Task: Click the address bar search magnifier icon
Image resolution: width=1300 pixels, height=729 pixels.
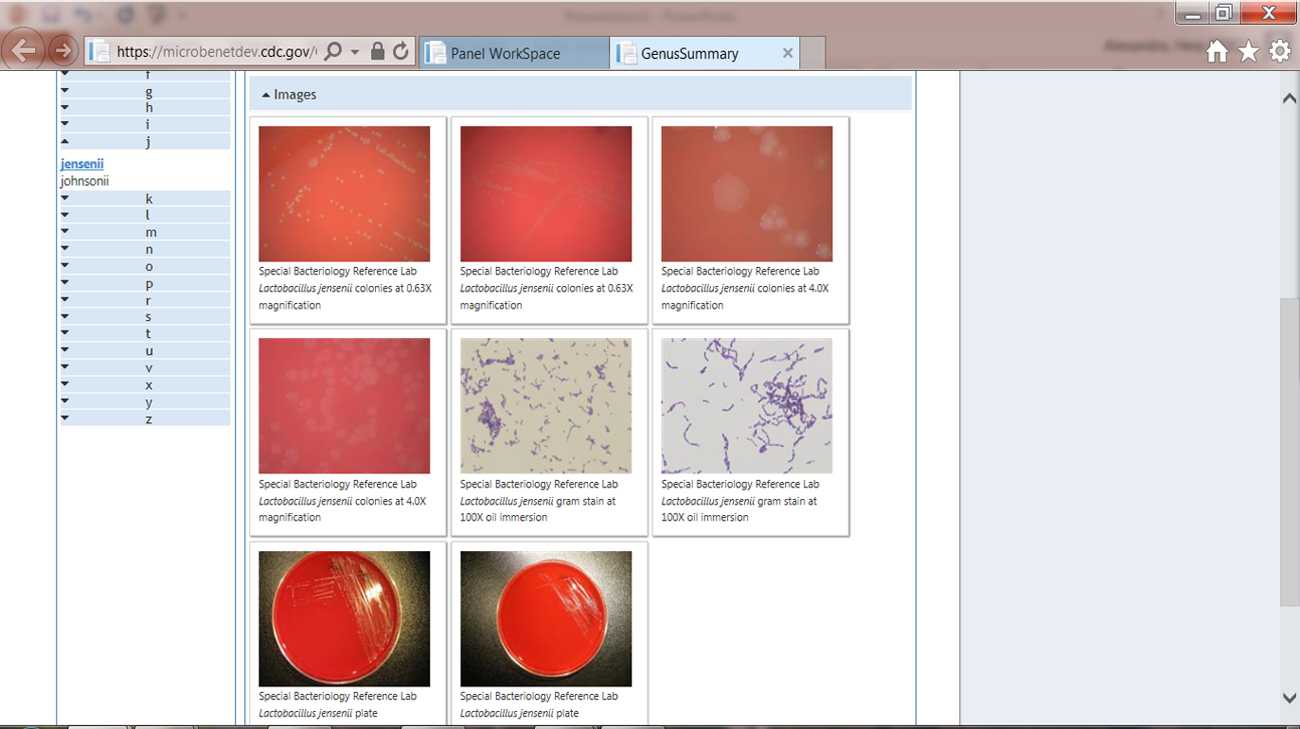Action: tap(334, 52)
